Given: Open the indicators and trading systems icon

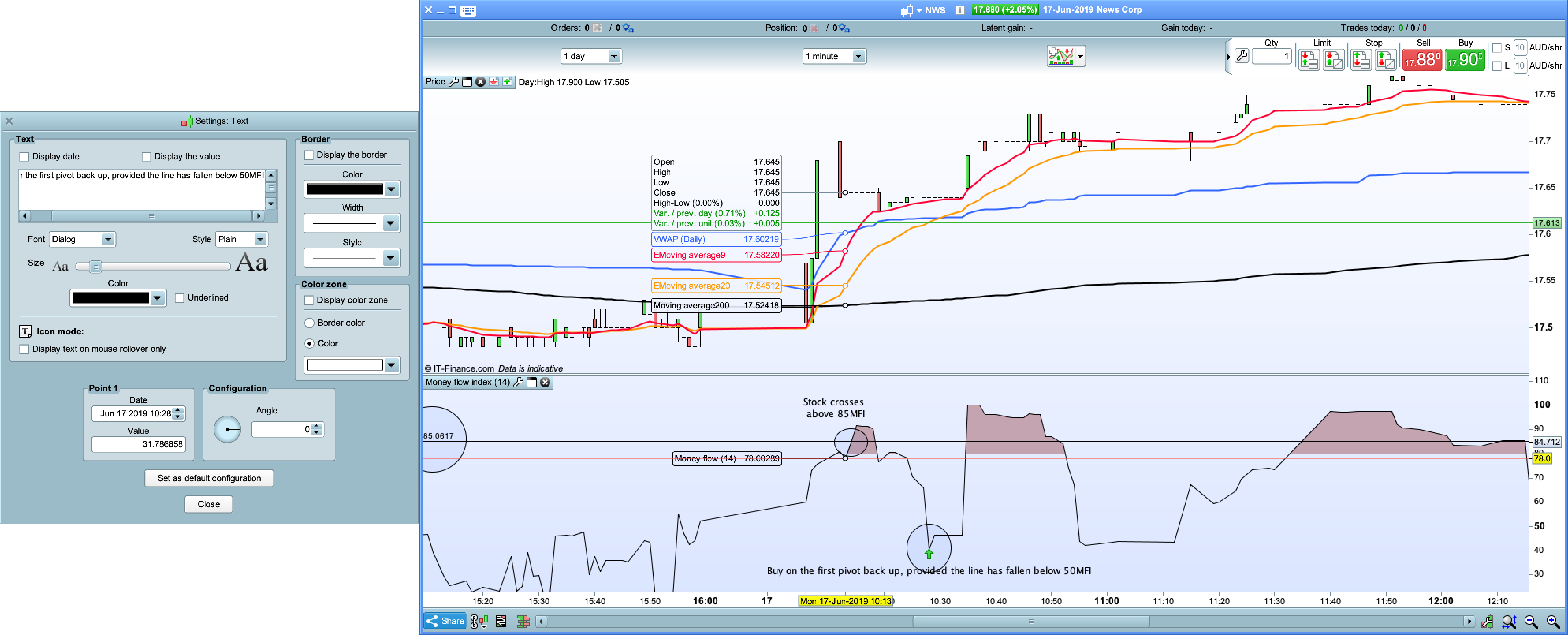Looking at the screenshot, I should point(1060,57).
